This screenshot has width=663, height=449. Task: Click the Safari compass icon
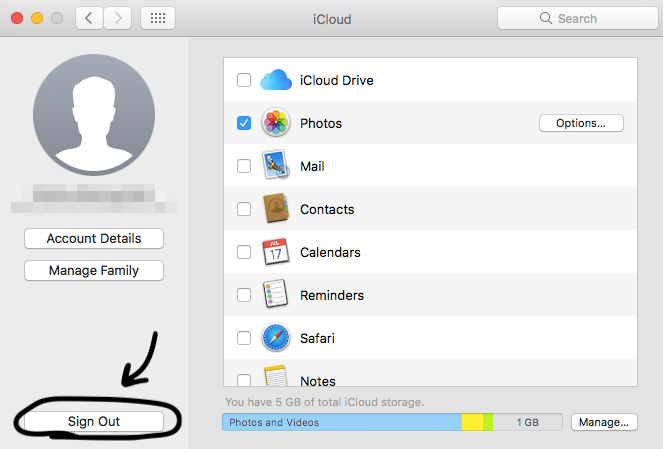(x=276, y=337)
